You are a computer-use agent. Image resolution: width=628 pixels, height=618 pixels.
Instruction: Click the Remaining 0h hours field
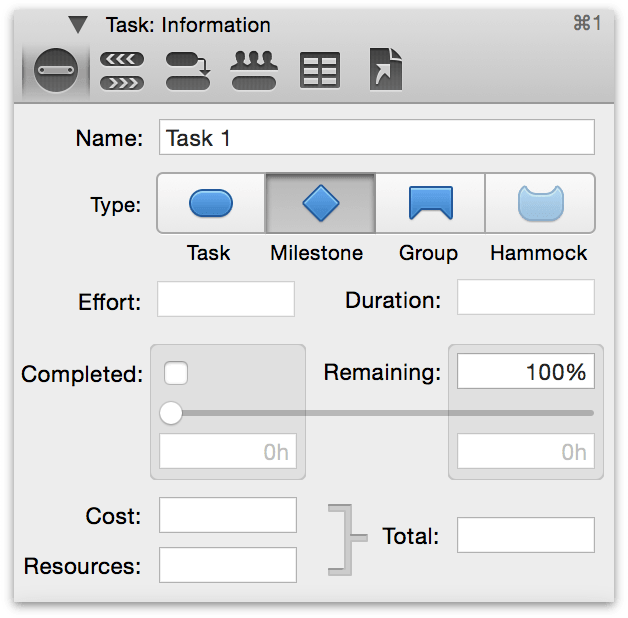coord(526,451)
